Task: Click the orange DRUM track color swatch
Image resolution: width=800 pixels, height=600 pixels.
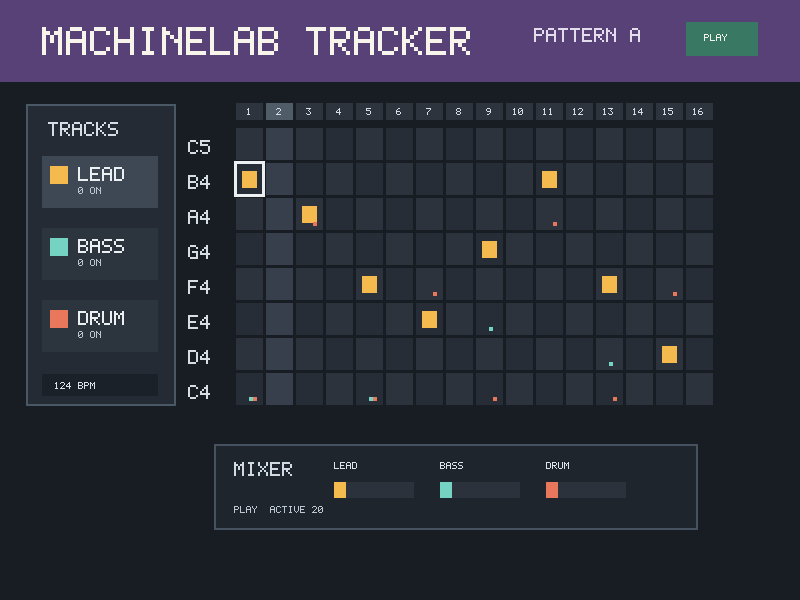Action: (59, 318)
